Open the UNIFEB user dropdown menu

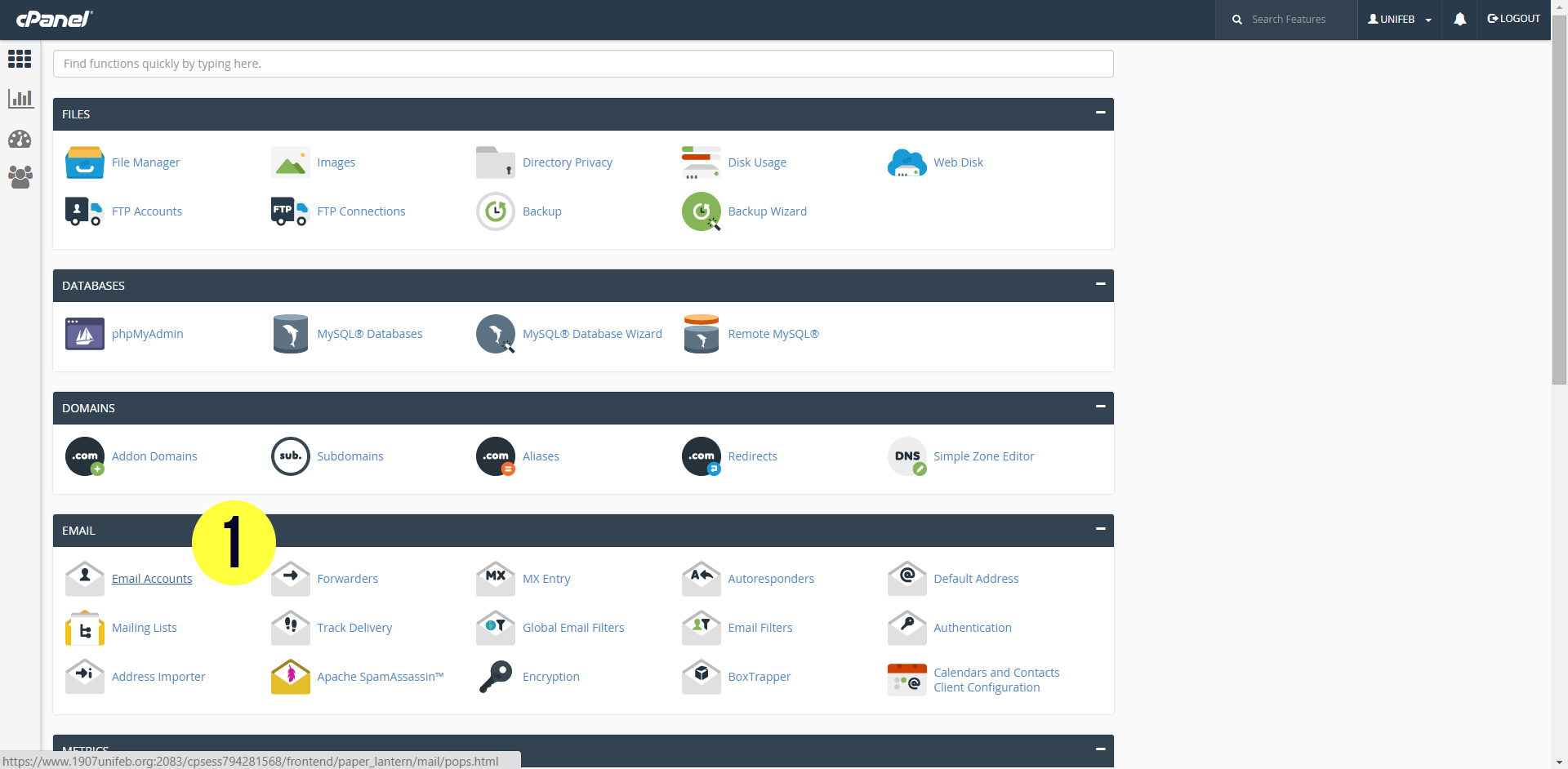[x=1399, y=19]
